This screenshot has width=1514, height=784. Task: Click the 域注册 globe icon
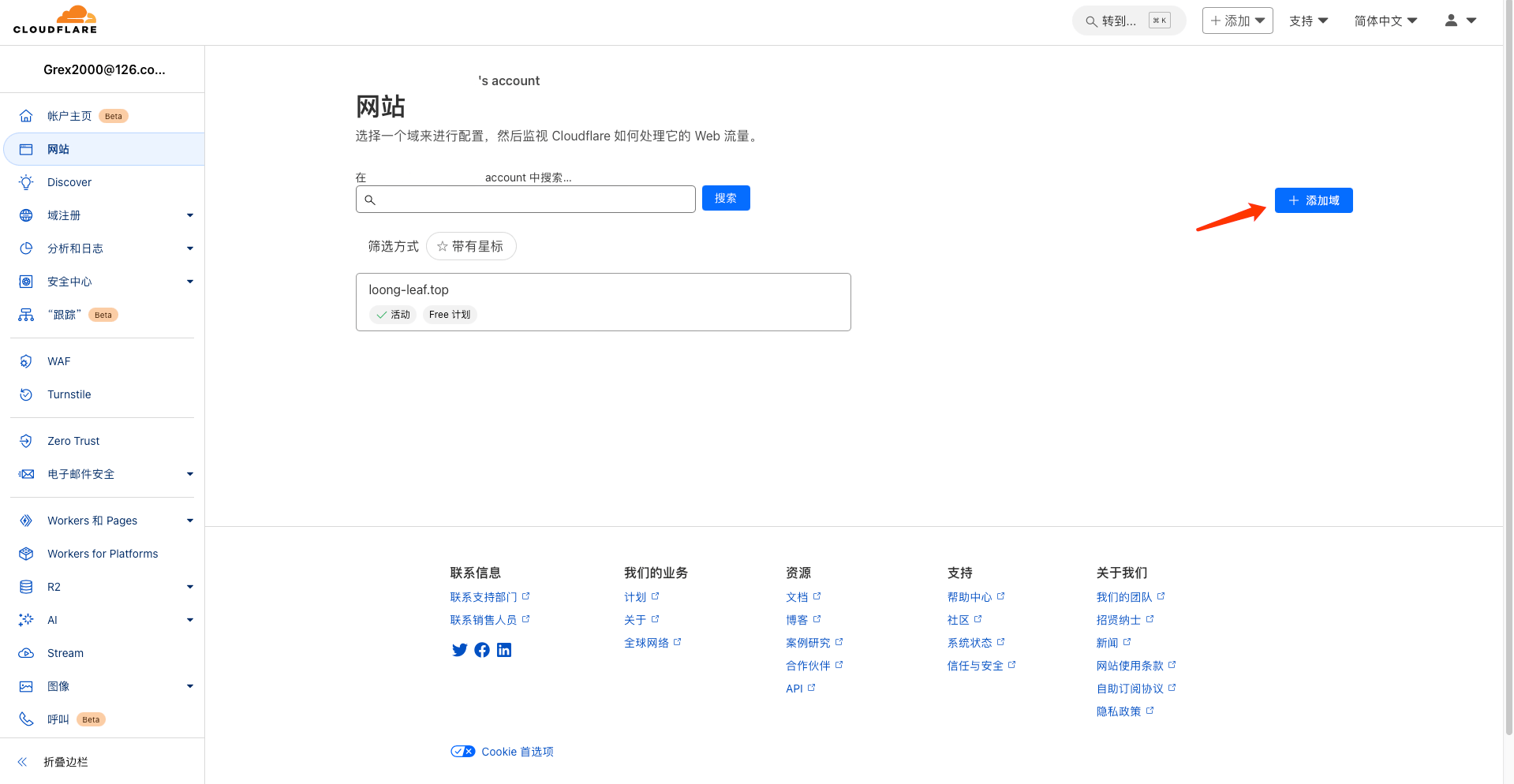[26, 215]
